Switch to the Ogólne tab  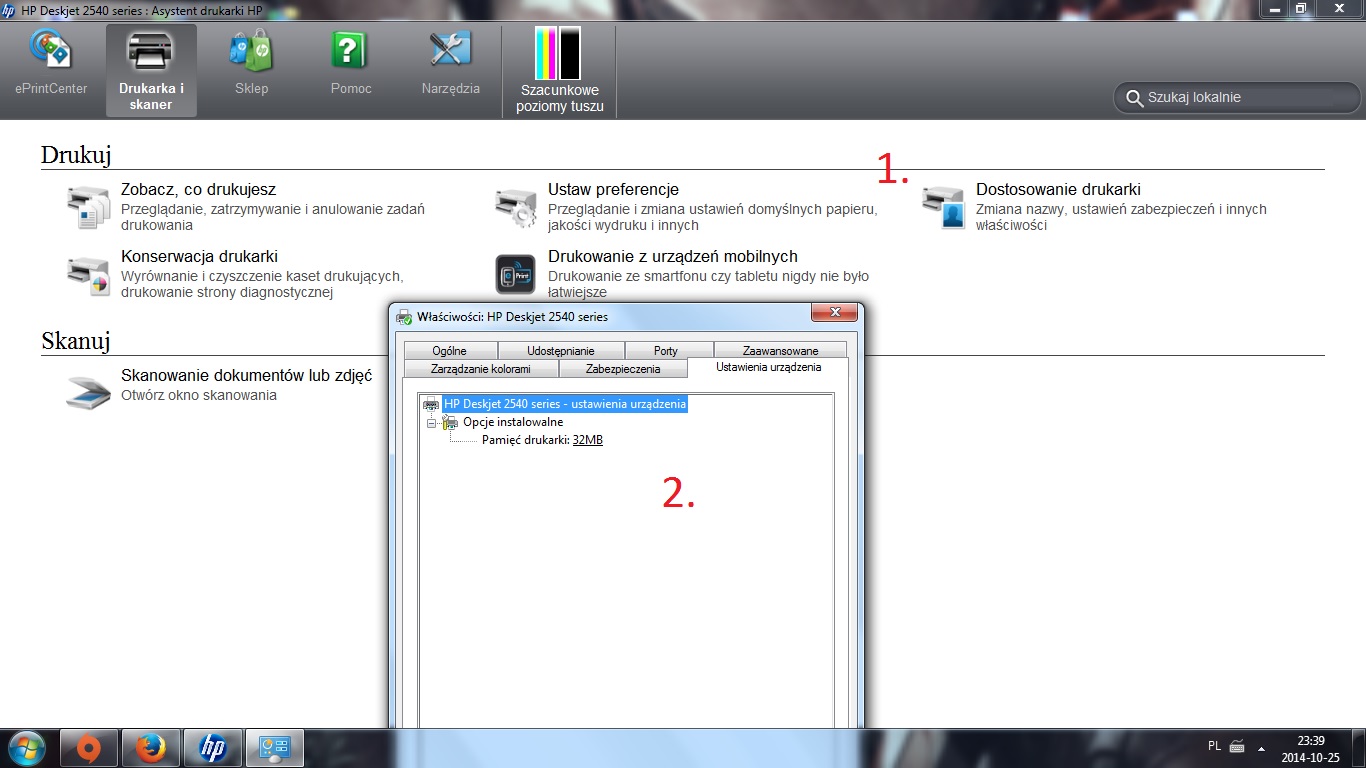pos(450,350)
